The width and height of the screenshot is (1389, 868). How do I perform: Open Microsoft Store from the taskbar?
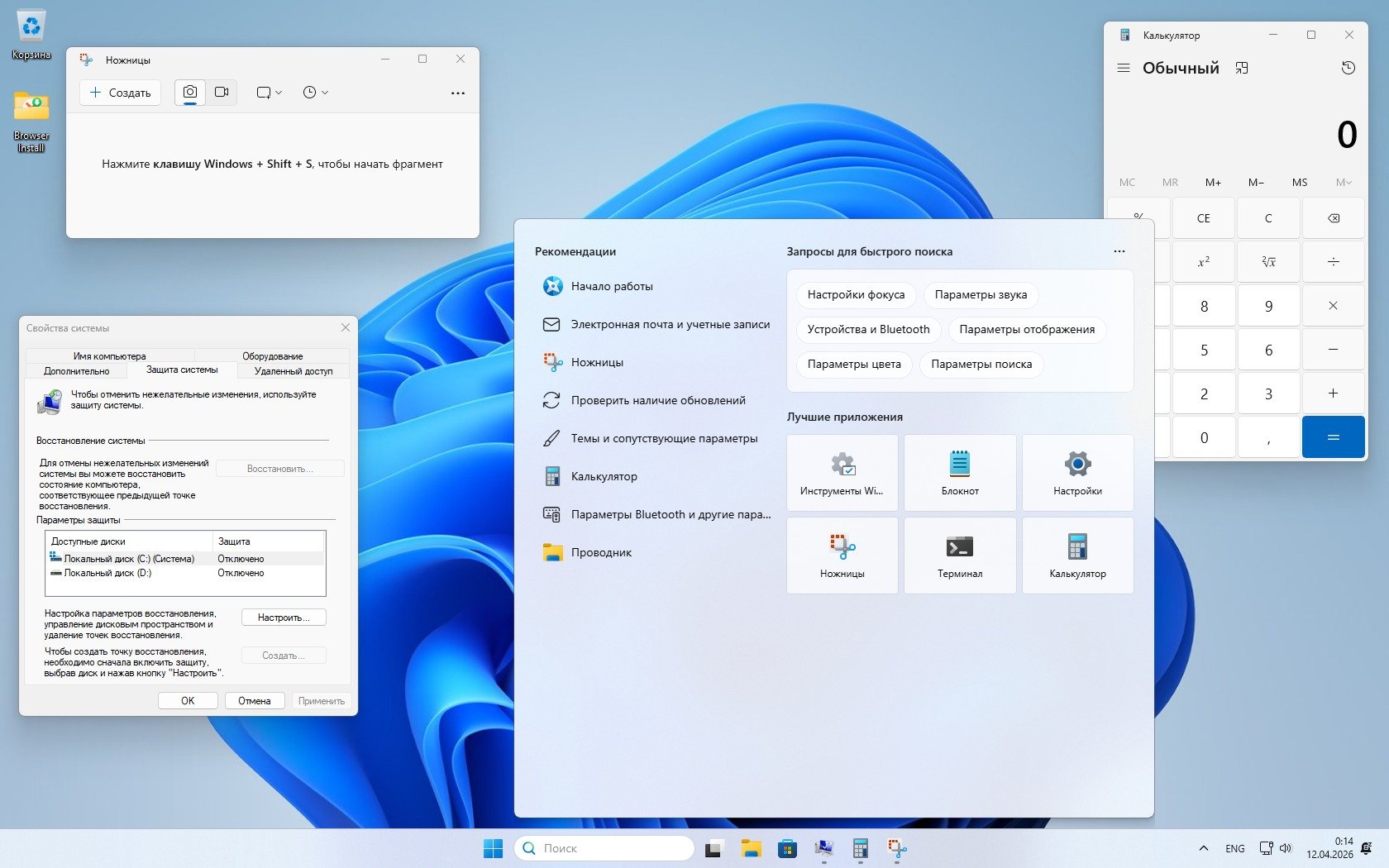coord(787,848)
